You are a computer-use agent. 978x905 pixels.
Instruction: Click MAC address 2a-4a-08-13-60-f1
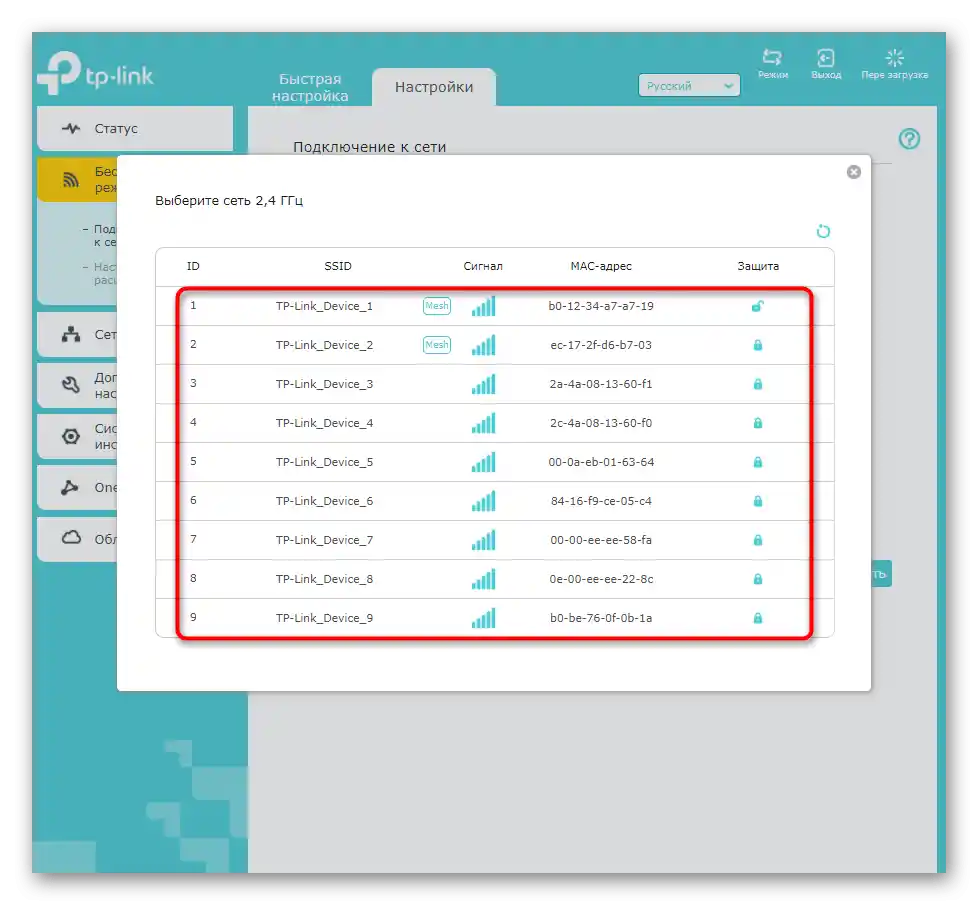(x=601, y=384)
